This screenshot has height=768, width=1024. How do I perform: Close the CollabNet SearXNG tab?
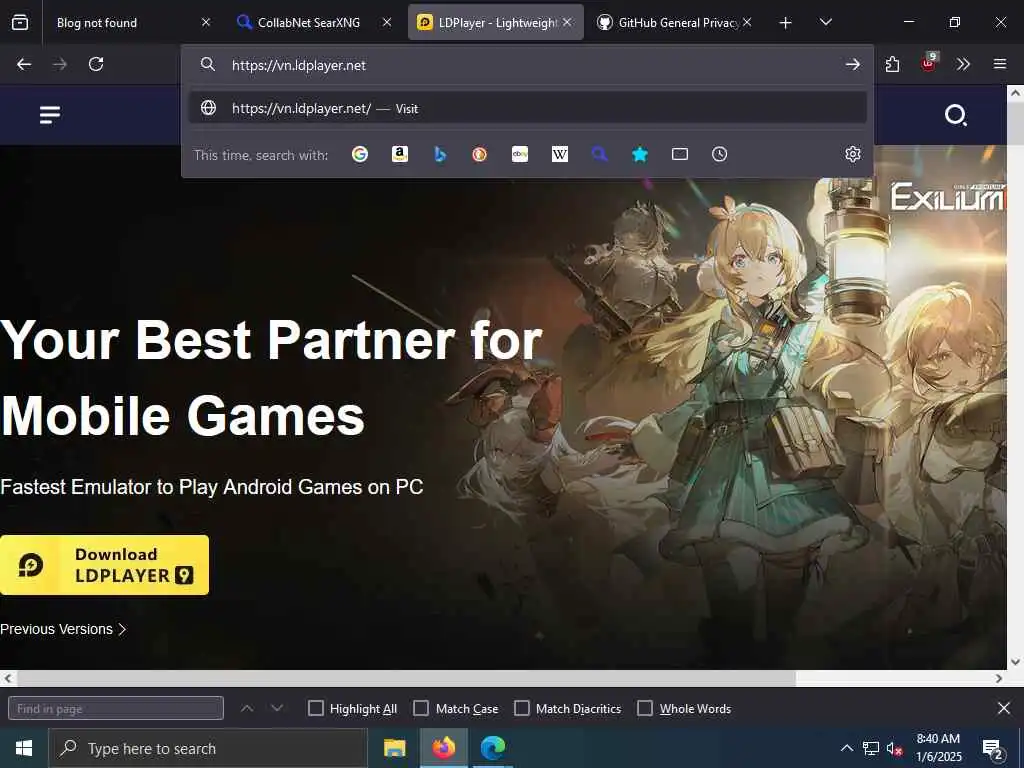pyautogui.click(x=387, y=22)
